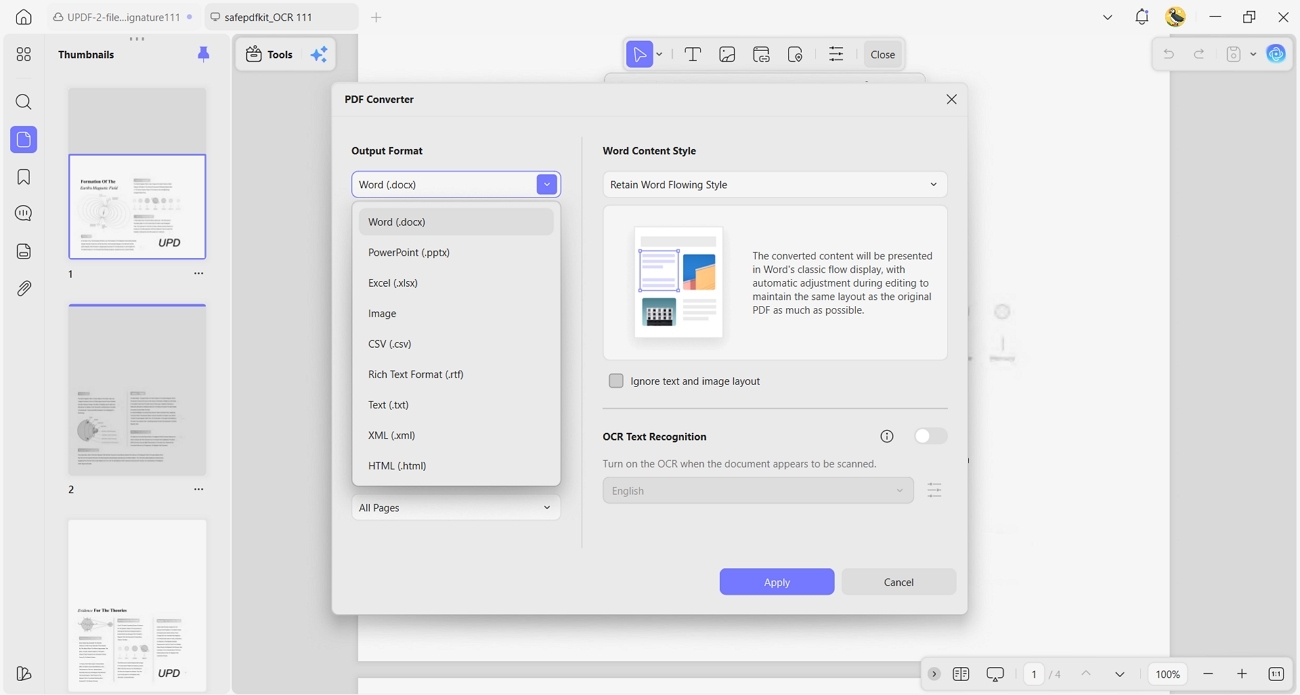This screenshot has height=695, width=1300.
Task: Expand the selection tool options arrow
Action: pyautogui.click(x=659, y=54)
